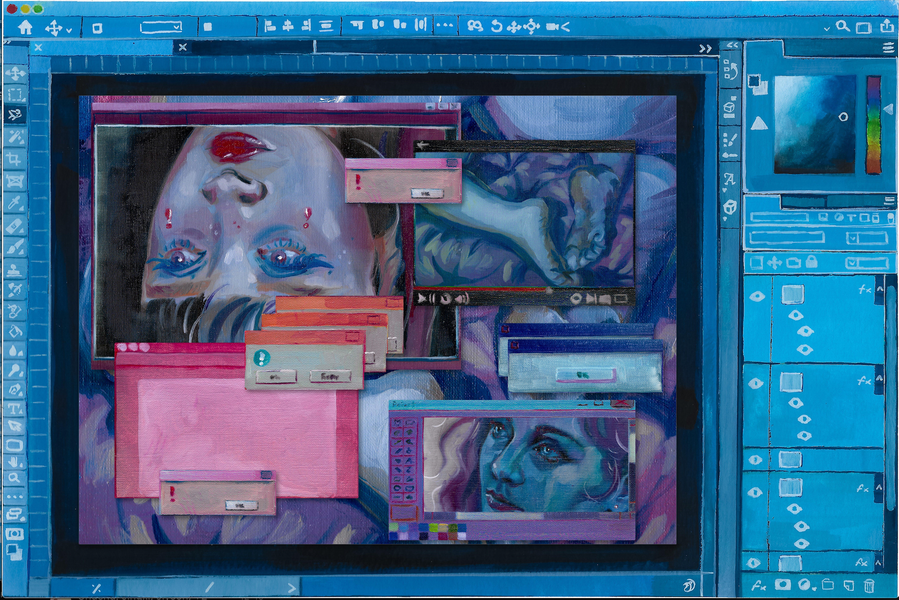Screen dimensions: 899x600
Task: Open the layer blend mode dropdown
Action: 786,237
